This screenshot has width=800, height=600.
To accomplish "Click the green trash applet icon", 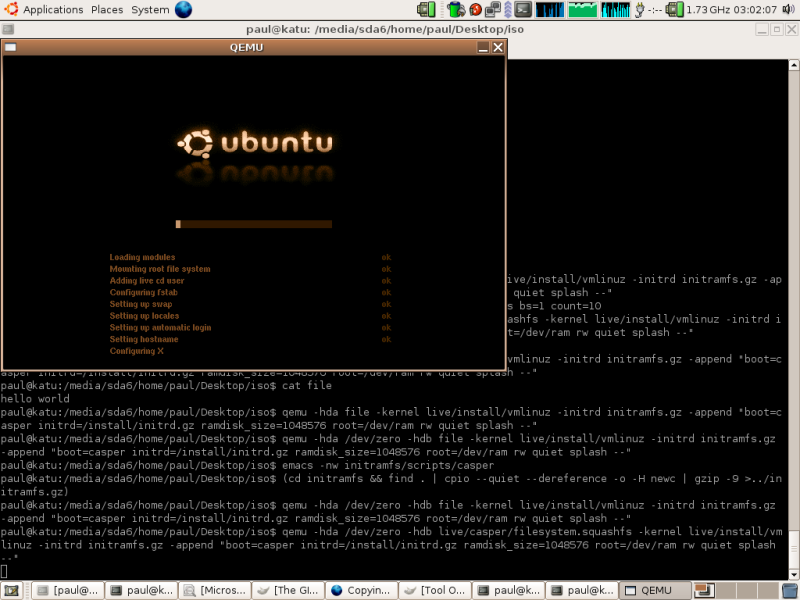I will point(456,9).
